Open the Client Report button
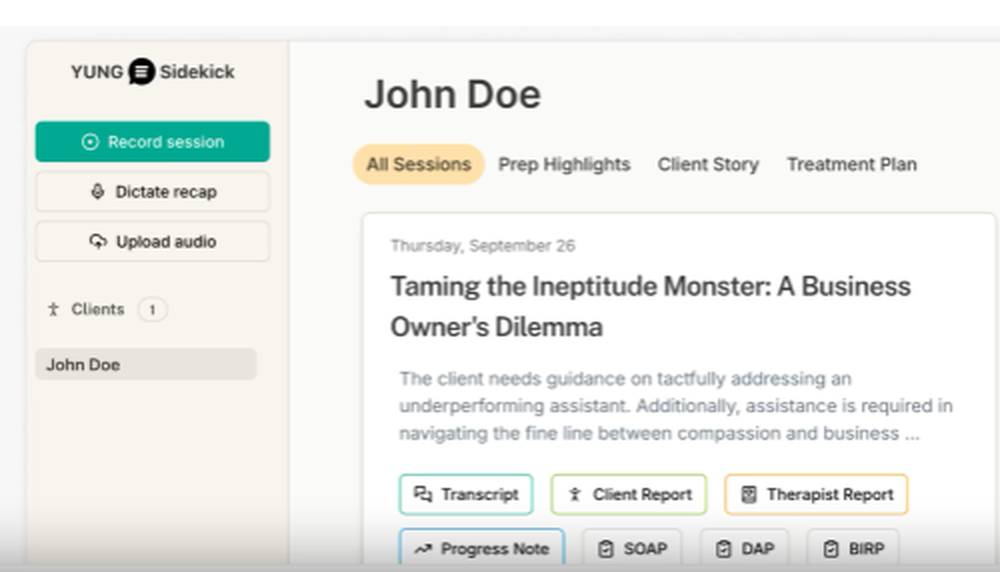 pyautogui.click(x=629, y=494)
